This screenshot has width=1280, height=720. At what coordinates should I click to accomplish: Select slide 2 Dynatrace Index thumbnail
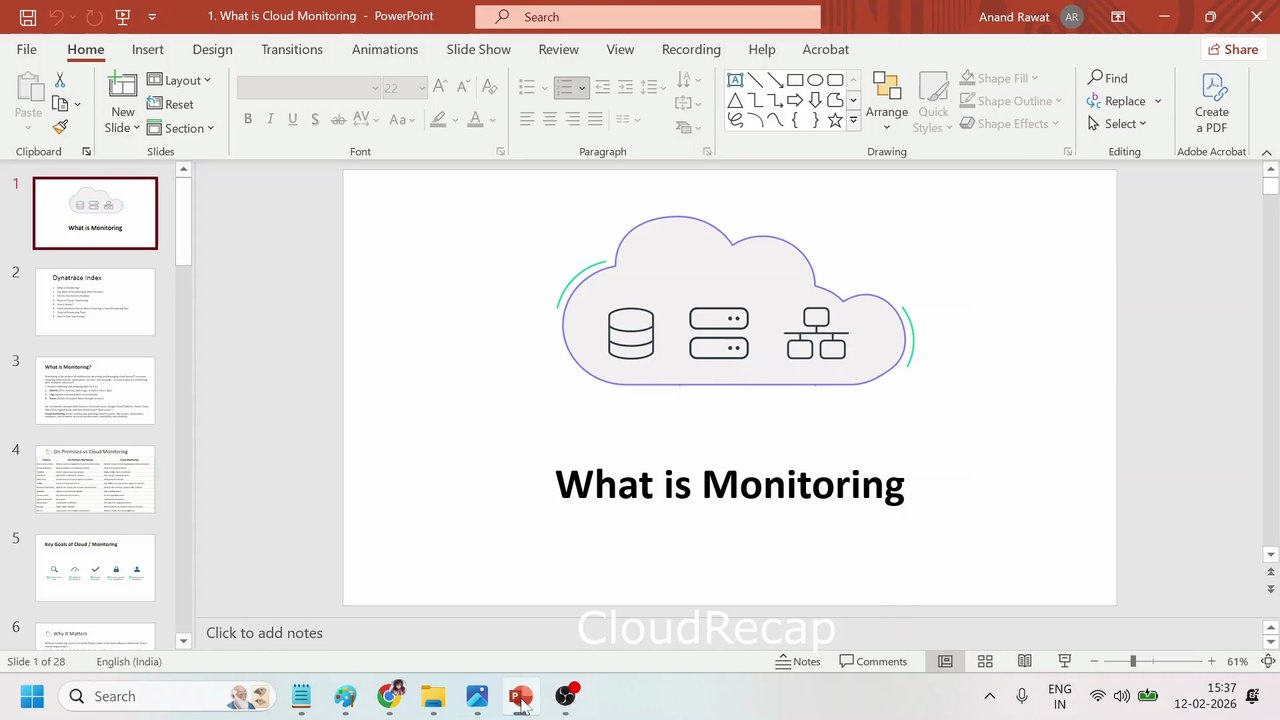(95, 302)
